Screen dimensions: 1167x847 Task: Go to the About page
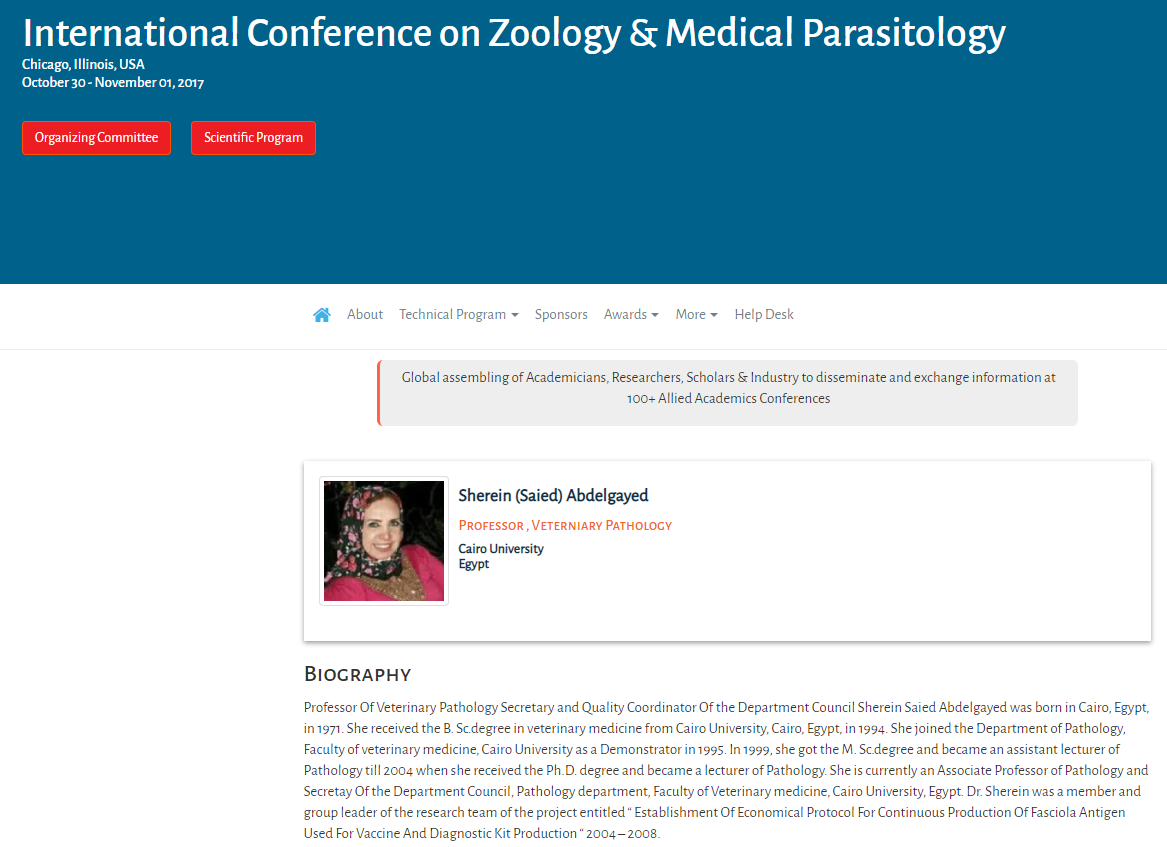365,315
